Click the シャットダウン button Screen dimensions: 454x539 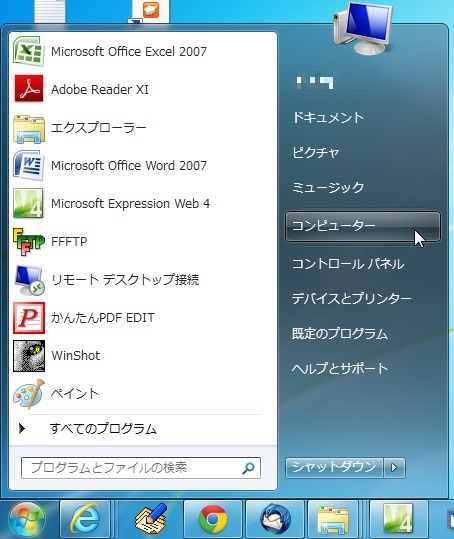point(334,468)
